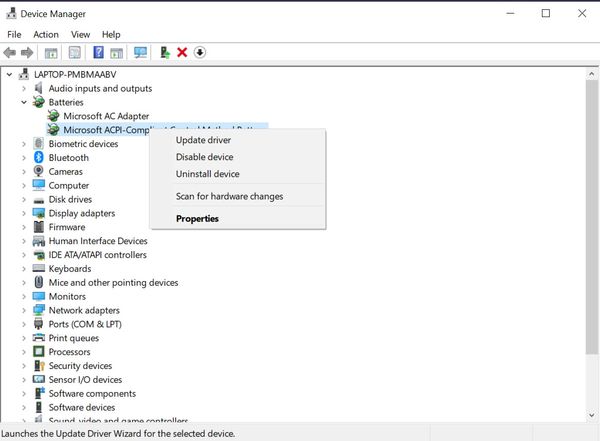Expand IDE ATA/ATAPI controllers chevron
This screenshot has width=600, height=441.
24,255
